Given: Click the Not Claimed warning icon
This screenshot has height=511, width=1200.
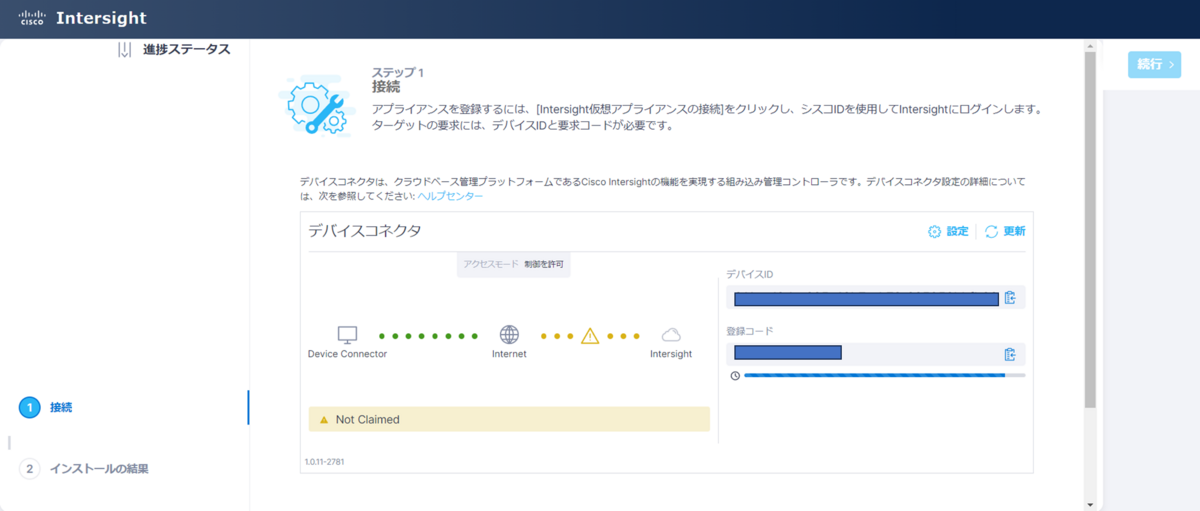Looking at the screenshot, I should point(323,420).
